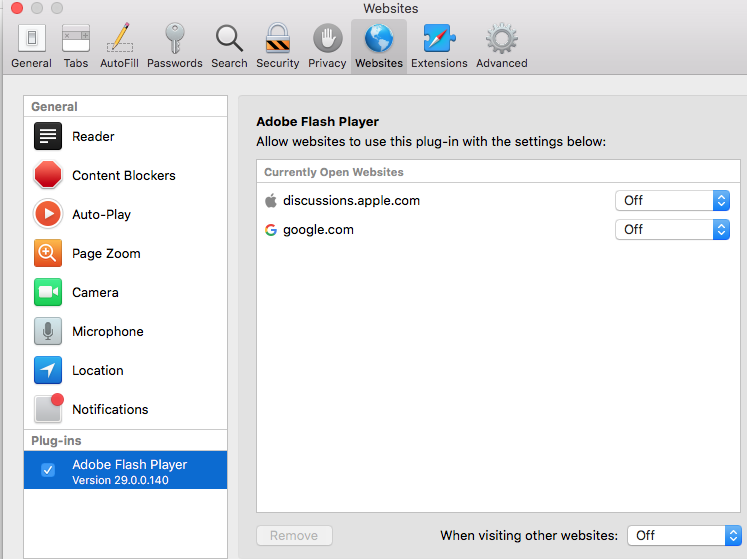747x559 pixels.
Task: Switch to the AutoFill tab label
Action: click(x=120, y=63)
